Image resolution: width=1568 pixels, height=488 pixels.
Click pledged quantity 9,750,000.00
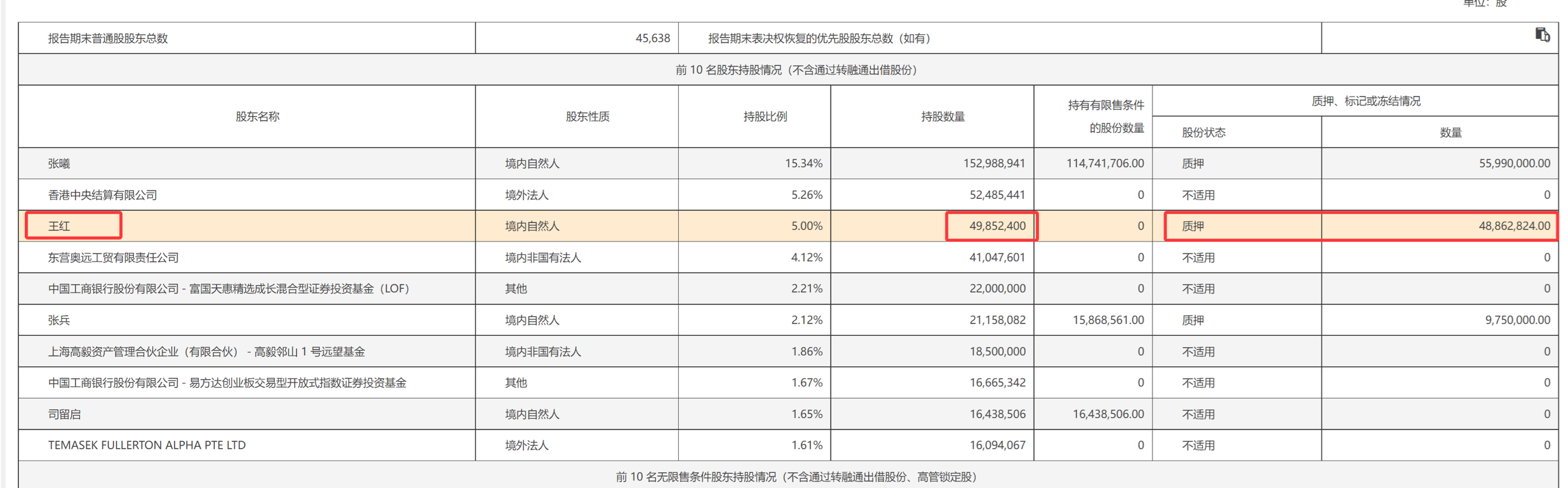(x=1517, y=320)
